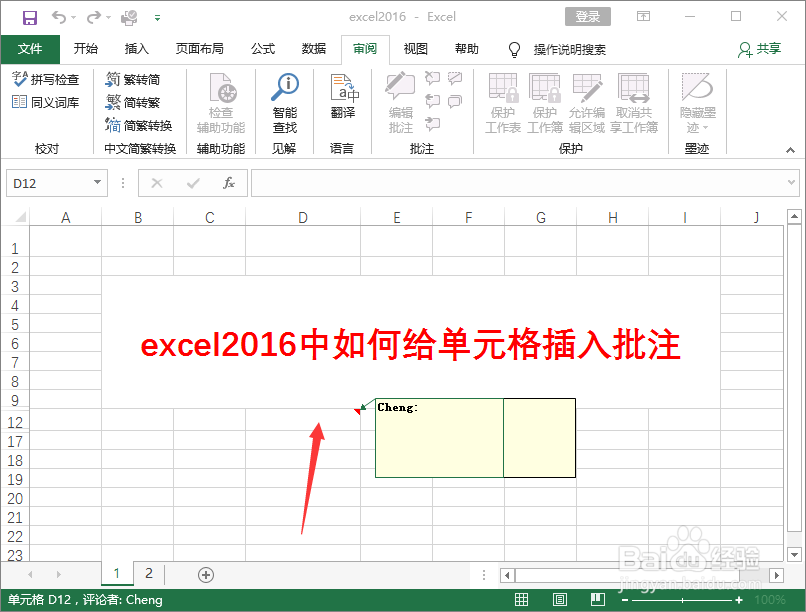Save the workbook via Quick Access toolbar
Screen dimensions: 806x612
(x=28, y=16)
